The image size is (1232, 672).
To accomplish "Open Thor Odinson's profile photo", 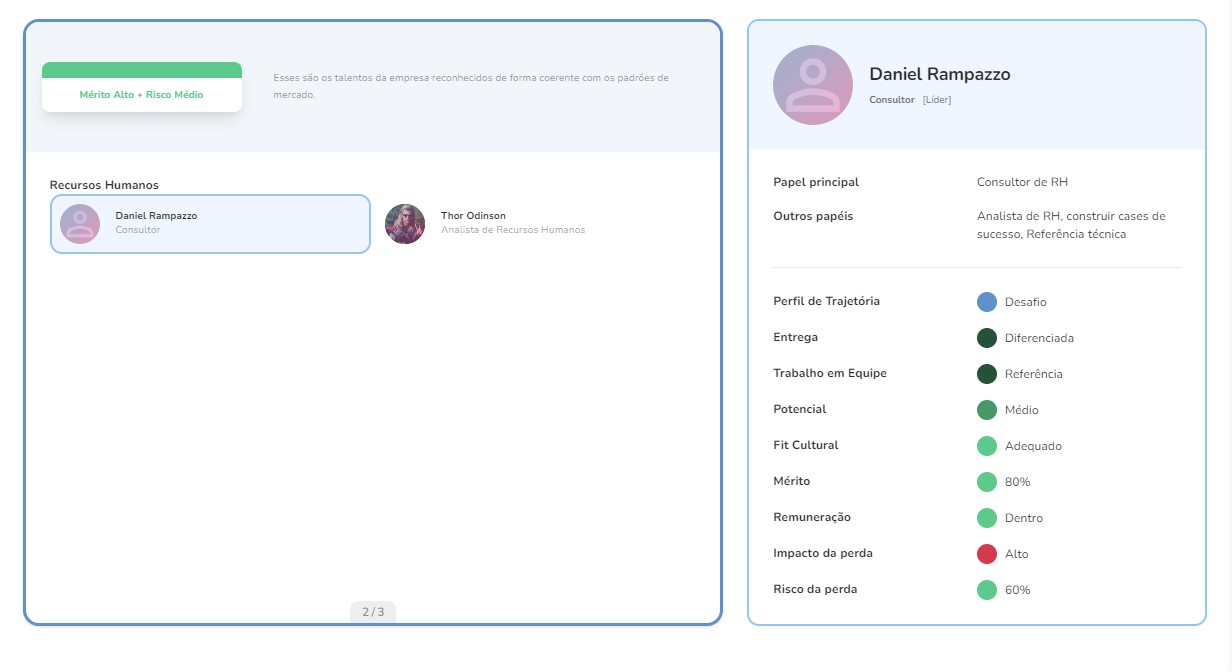I will pos(405,224).
